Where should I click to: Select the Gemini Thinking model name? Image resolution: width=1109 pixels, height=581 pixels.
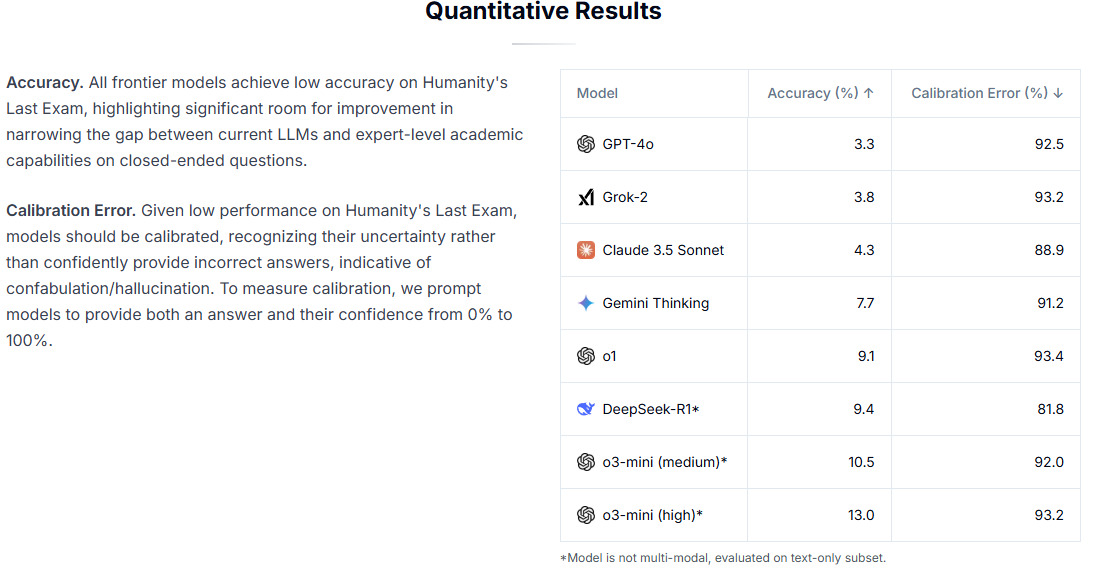coord(655,303)
